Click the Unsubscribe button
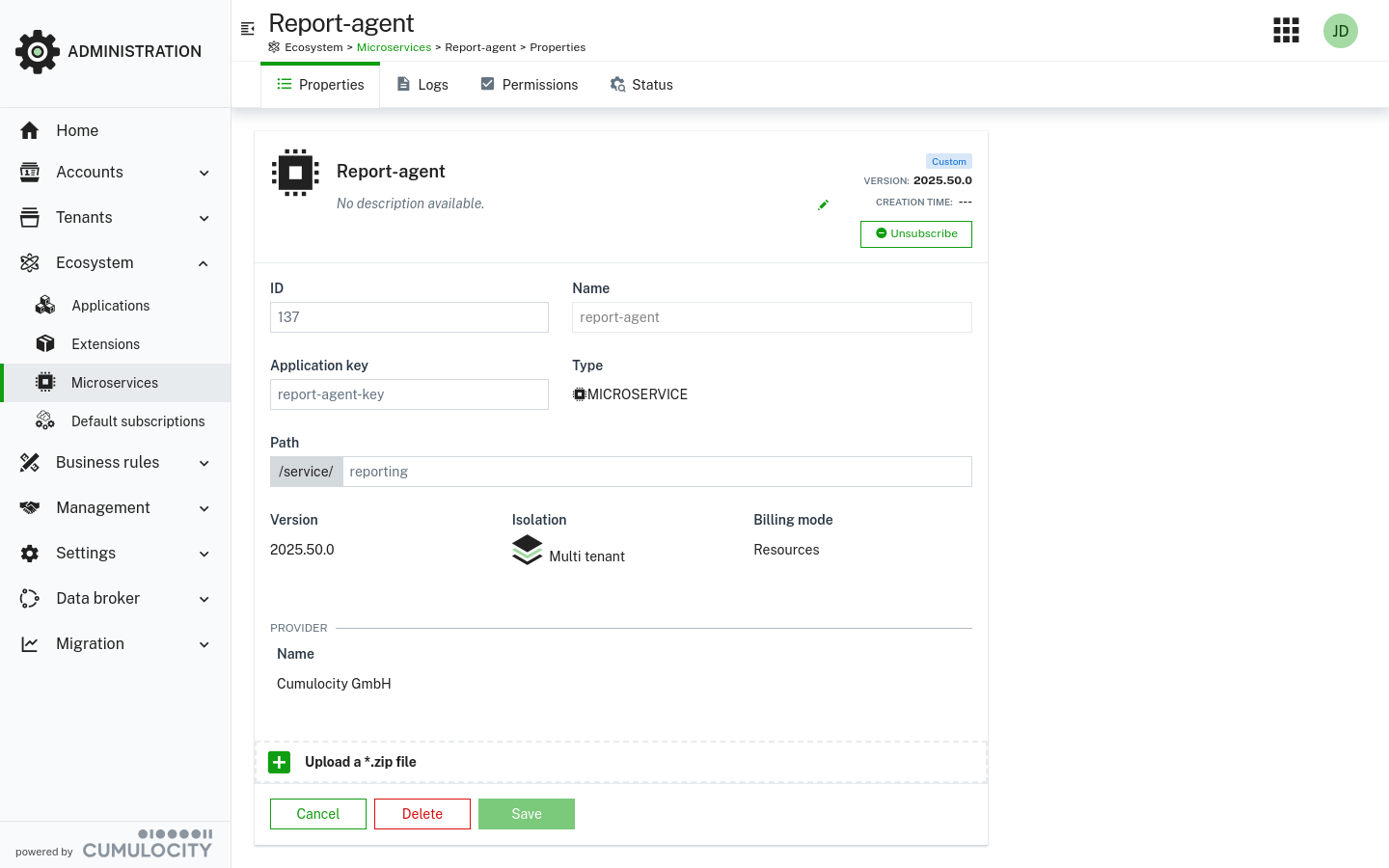Viewport: 1389px width, 868px height. [915, 233]
